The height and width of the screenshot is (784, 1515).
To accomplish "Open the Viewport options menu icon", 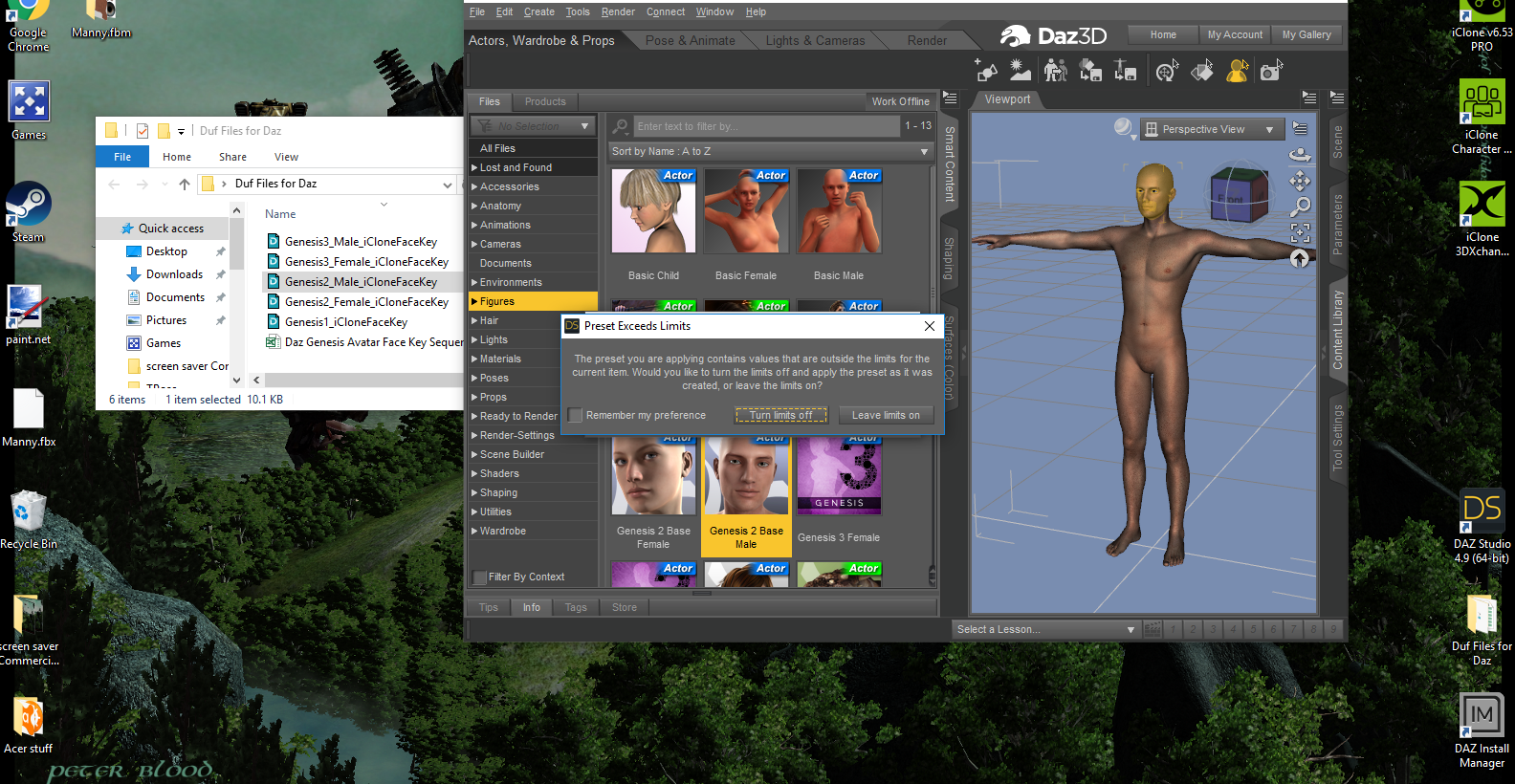I will (1300, 128).
